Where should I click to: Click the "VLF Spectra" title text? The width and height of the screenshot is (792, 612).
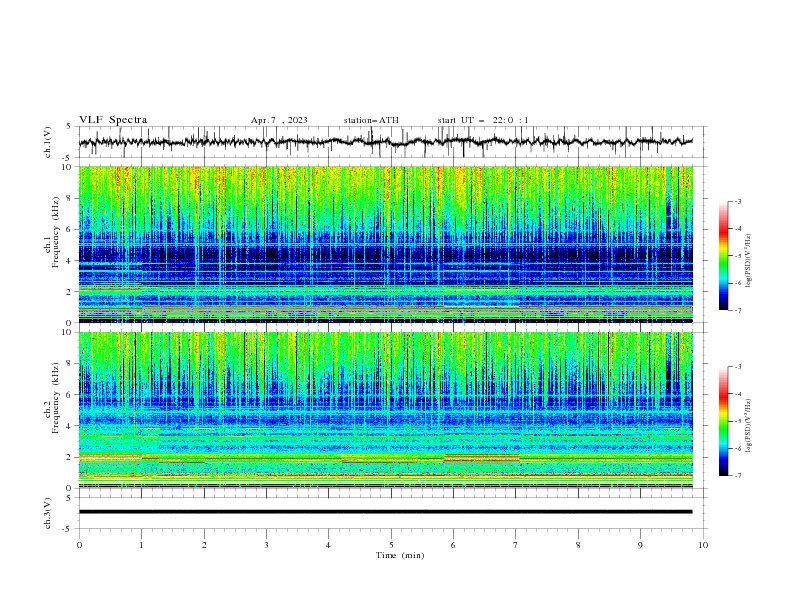(x=113, y=120)
